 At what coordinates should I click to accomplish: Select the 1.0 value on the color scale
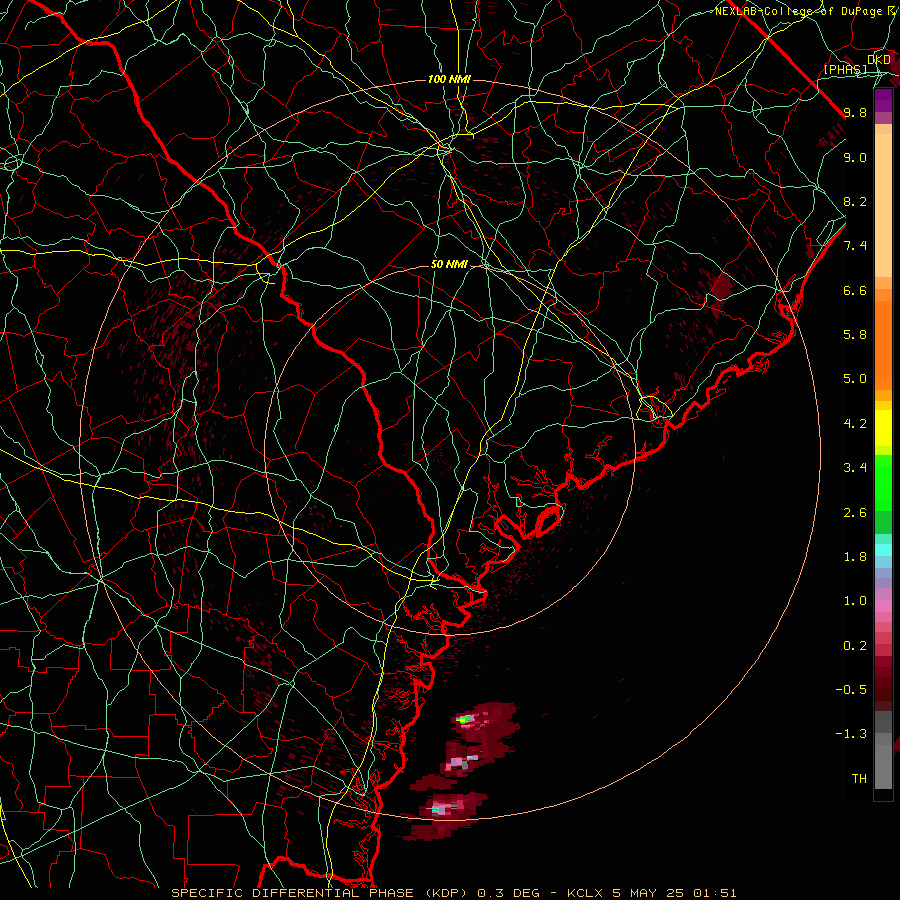pyautogui.click(x=855, y=601)
